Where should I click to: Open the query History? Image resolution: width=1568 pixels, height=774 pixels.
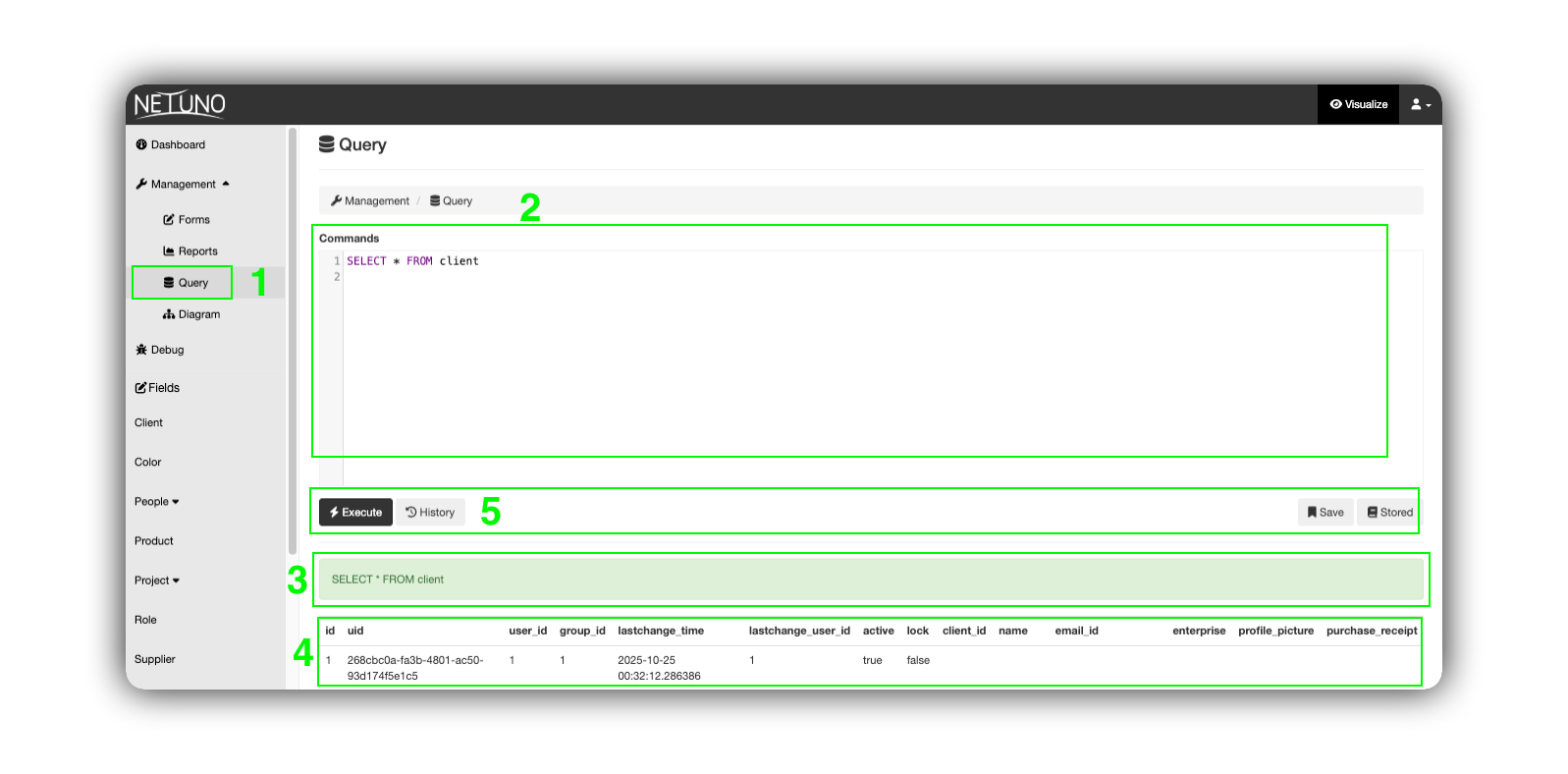click(430, 512)
